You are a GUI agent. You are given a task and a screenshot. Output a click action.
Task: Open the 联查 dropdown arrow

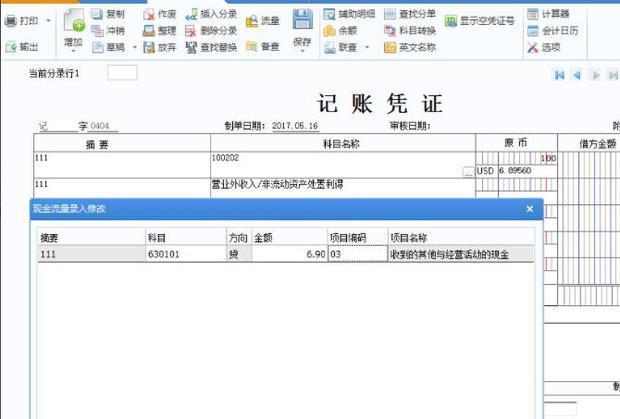point(367,47)
